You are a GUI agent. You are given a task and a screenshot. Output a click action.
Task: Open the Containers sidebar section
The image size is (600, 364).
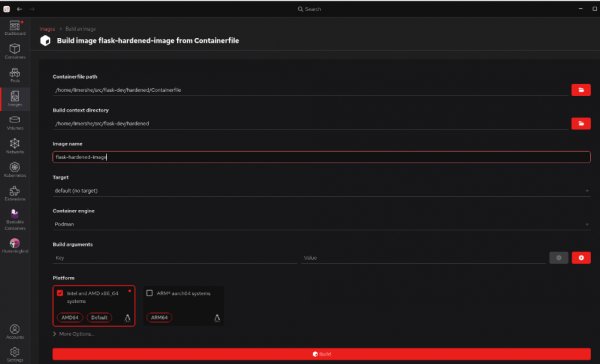pyautogui.click(x=15, y=51)
